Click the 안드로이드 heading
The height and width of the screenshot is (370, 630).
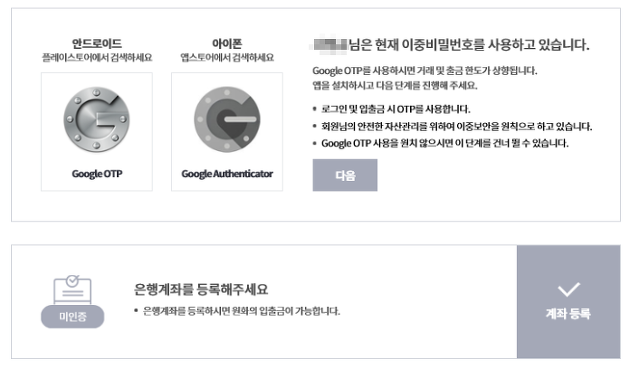pyautogui.click(x=97, y=43)
